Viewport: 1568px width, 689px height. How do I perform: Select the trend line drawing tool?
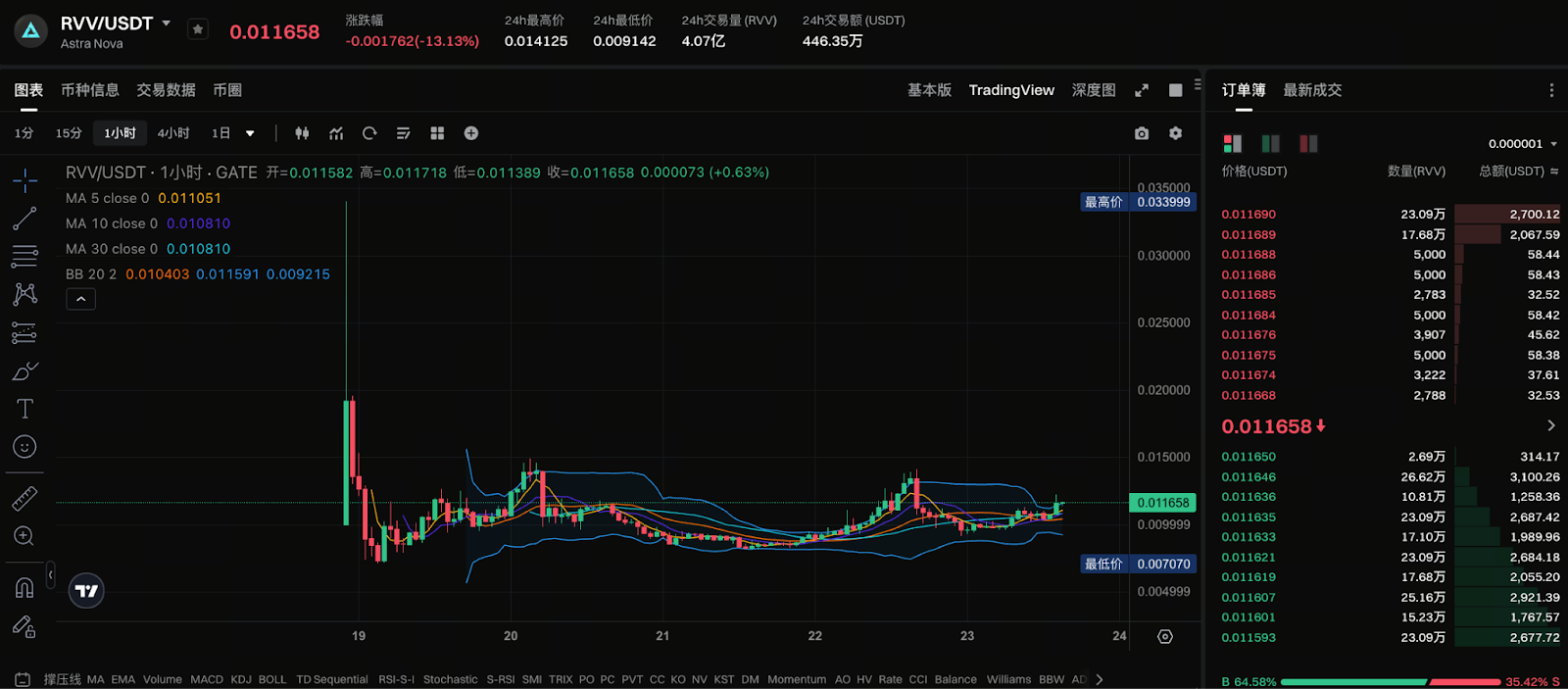(24, 219)
